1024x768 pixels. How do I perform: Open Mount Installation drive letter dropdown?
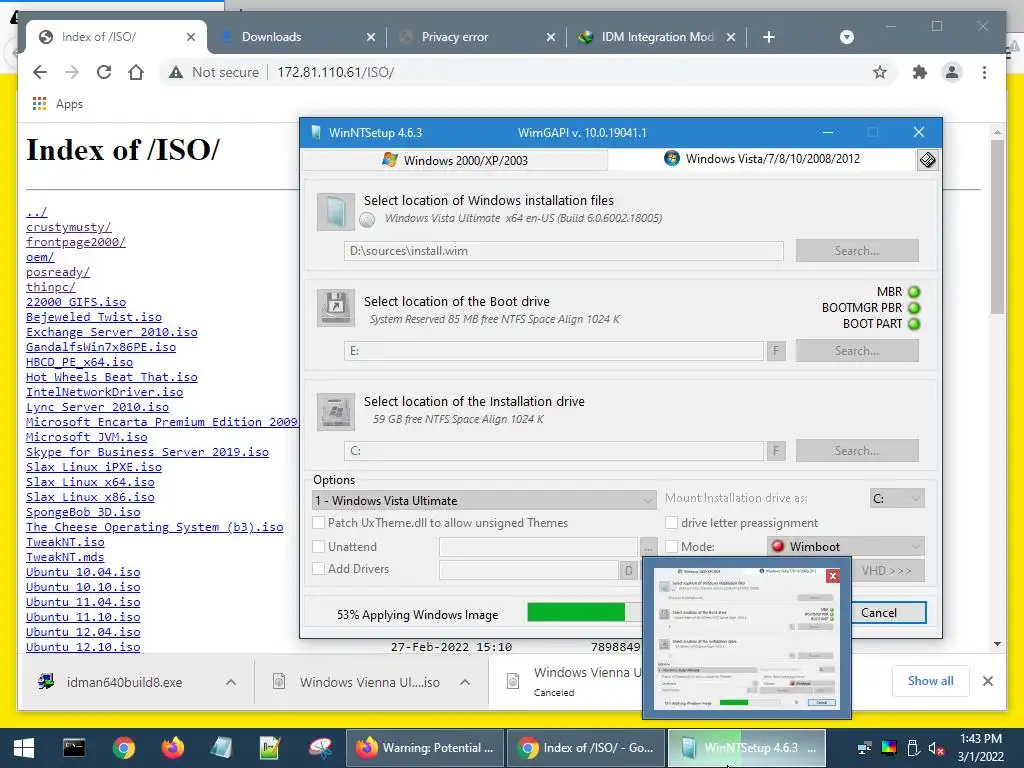(897, 499)
